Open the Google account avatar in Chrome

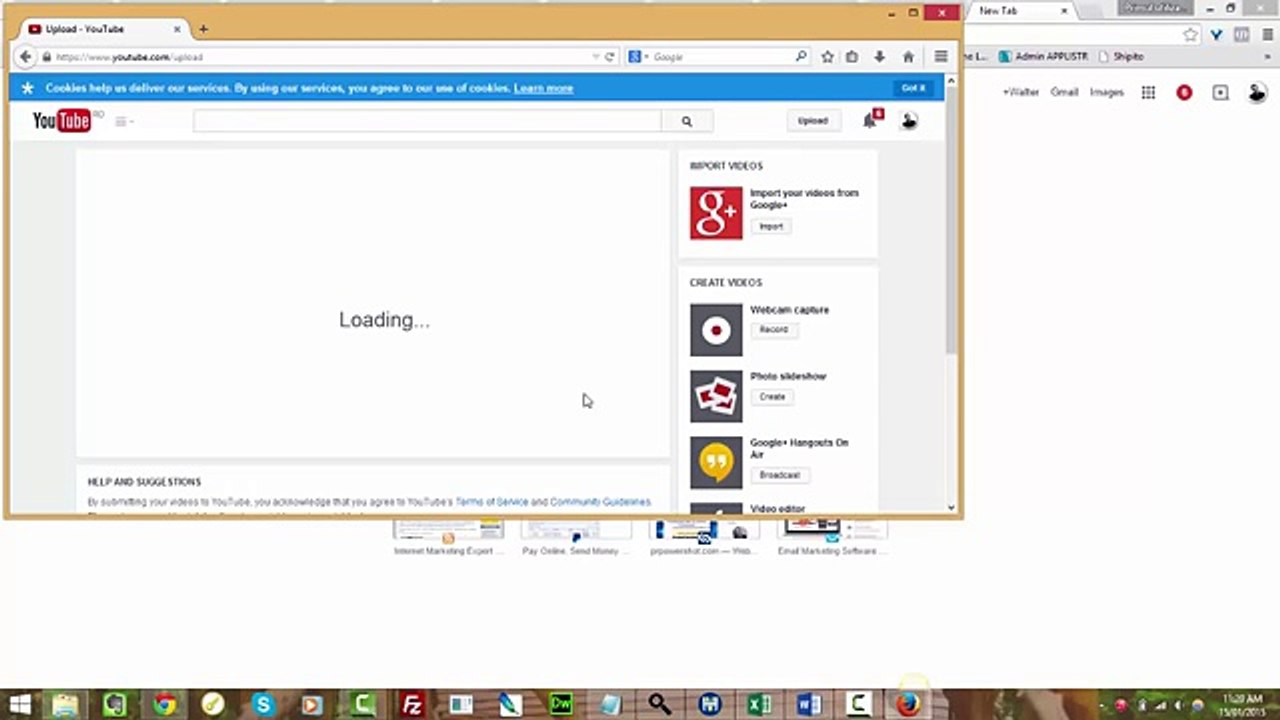1257,93
